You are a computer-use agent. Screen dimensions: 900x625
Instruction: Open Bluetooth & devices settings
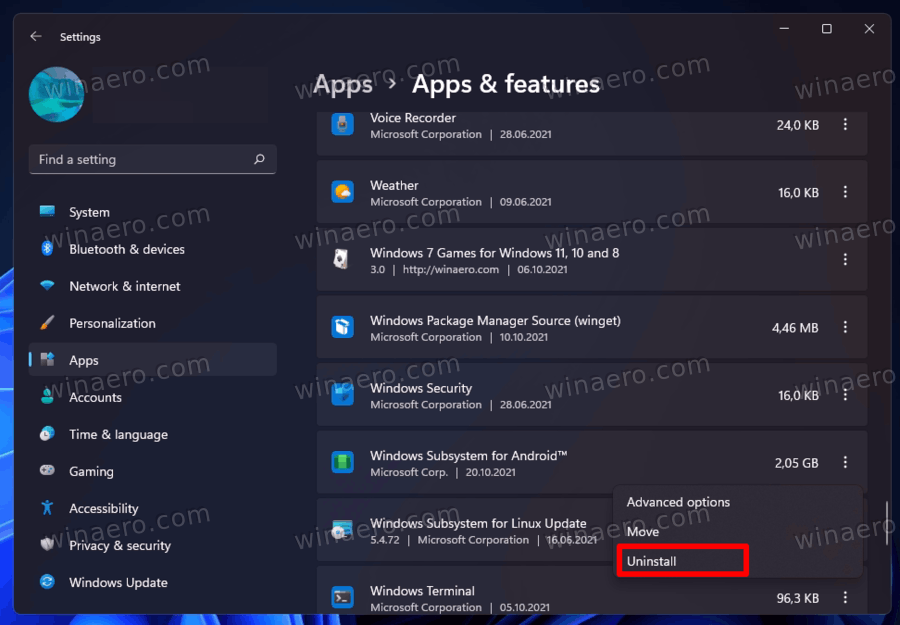pos(153,249)
